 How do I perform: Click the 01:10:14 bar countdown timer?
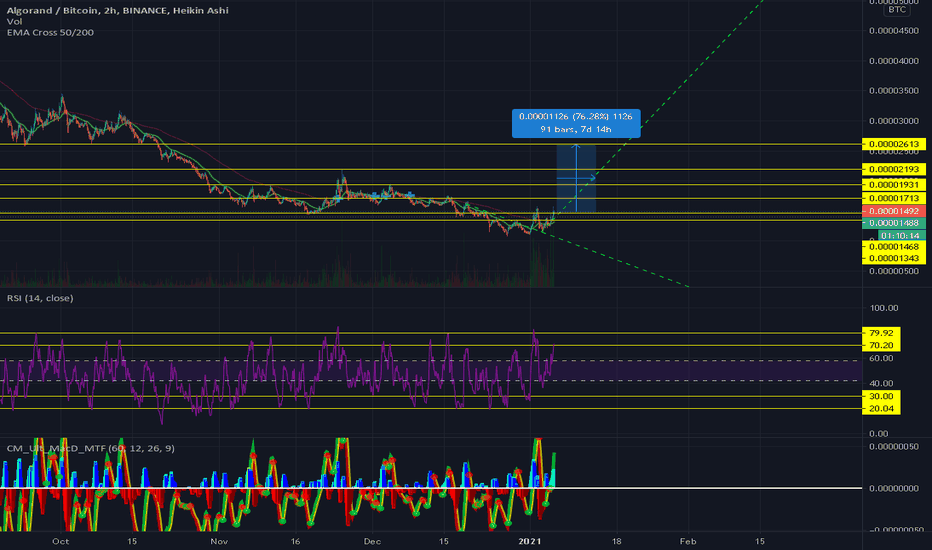click(900, 235)
